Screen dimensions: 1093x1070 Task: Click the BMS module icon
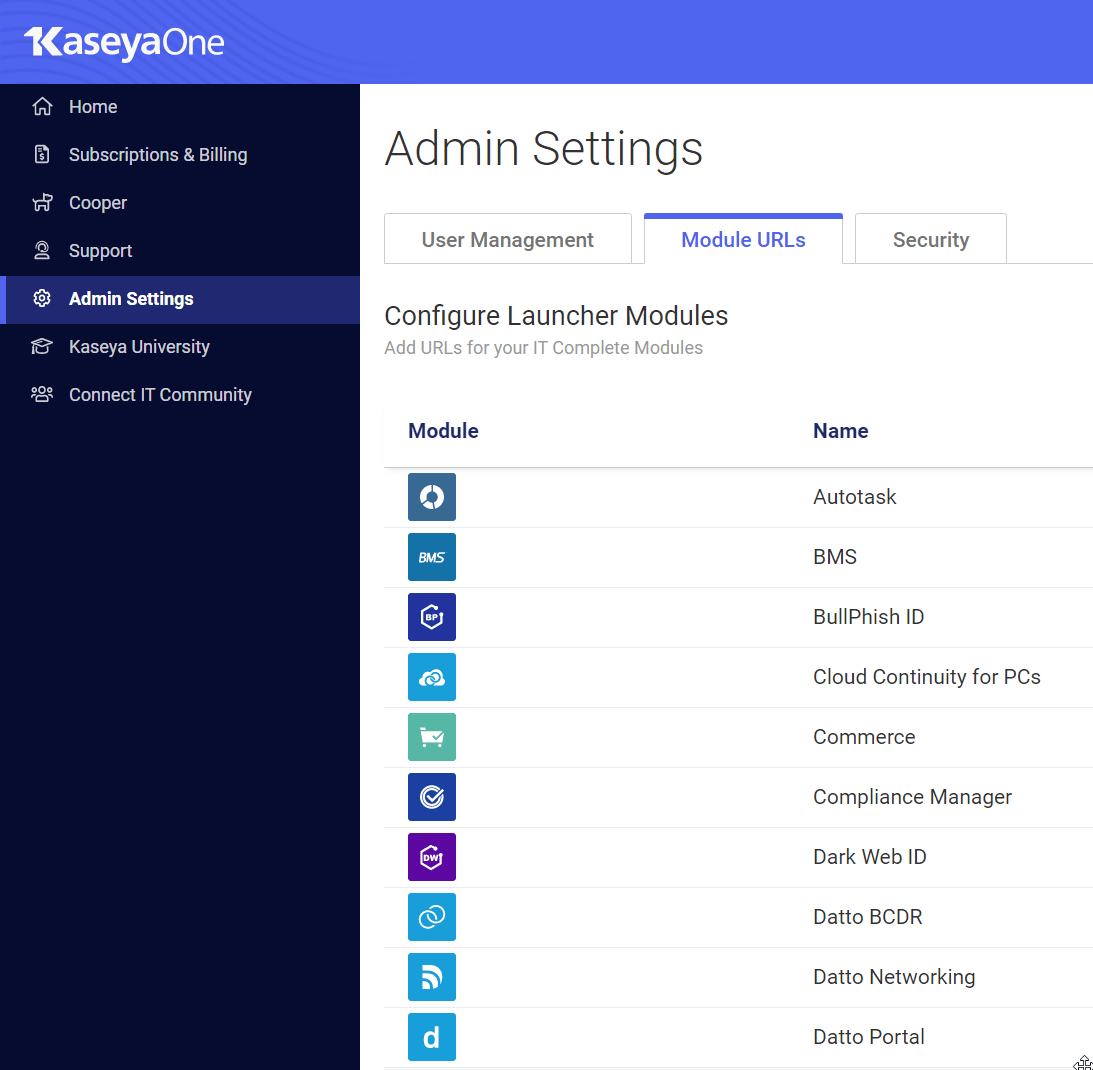tap(431, 557)
